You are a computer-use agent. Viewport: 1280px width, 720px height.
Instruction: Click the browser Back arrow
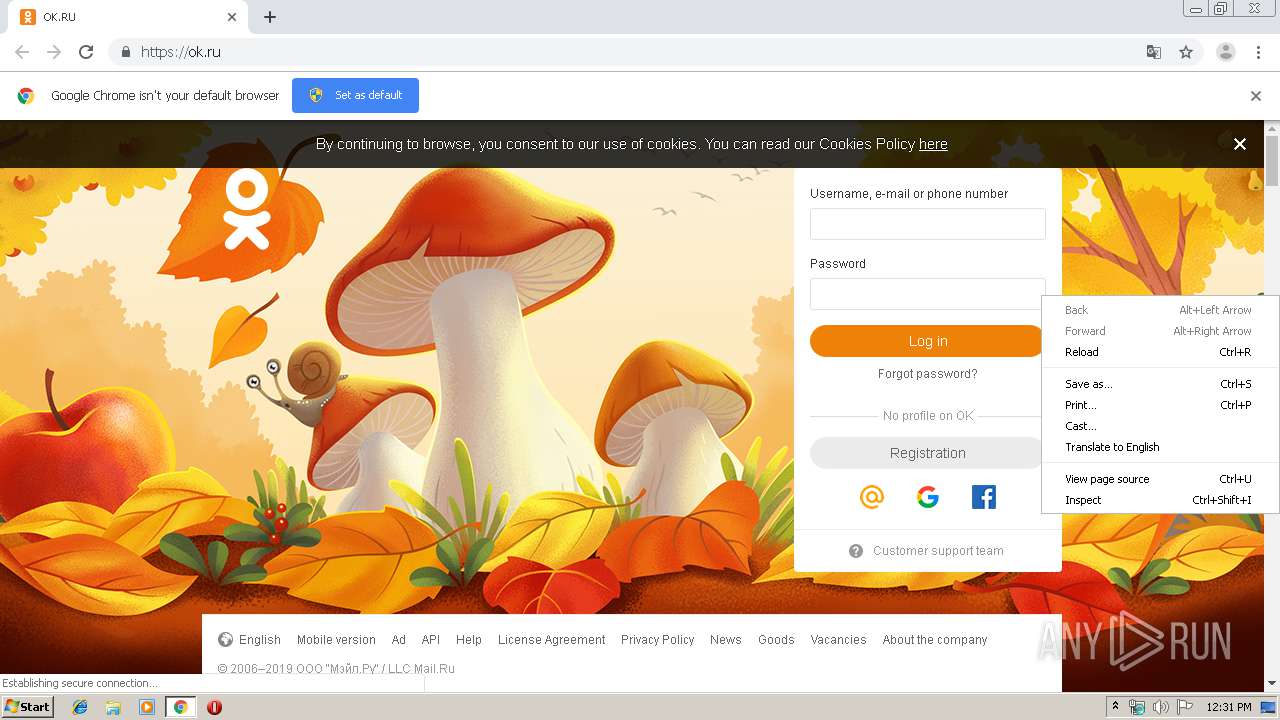point(22,52)
